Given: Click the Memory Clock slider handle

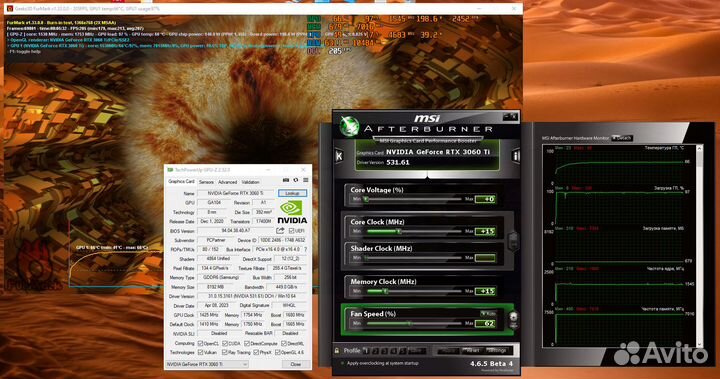Looking at the screenshot, I should (385, 291).
